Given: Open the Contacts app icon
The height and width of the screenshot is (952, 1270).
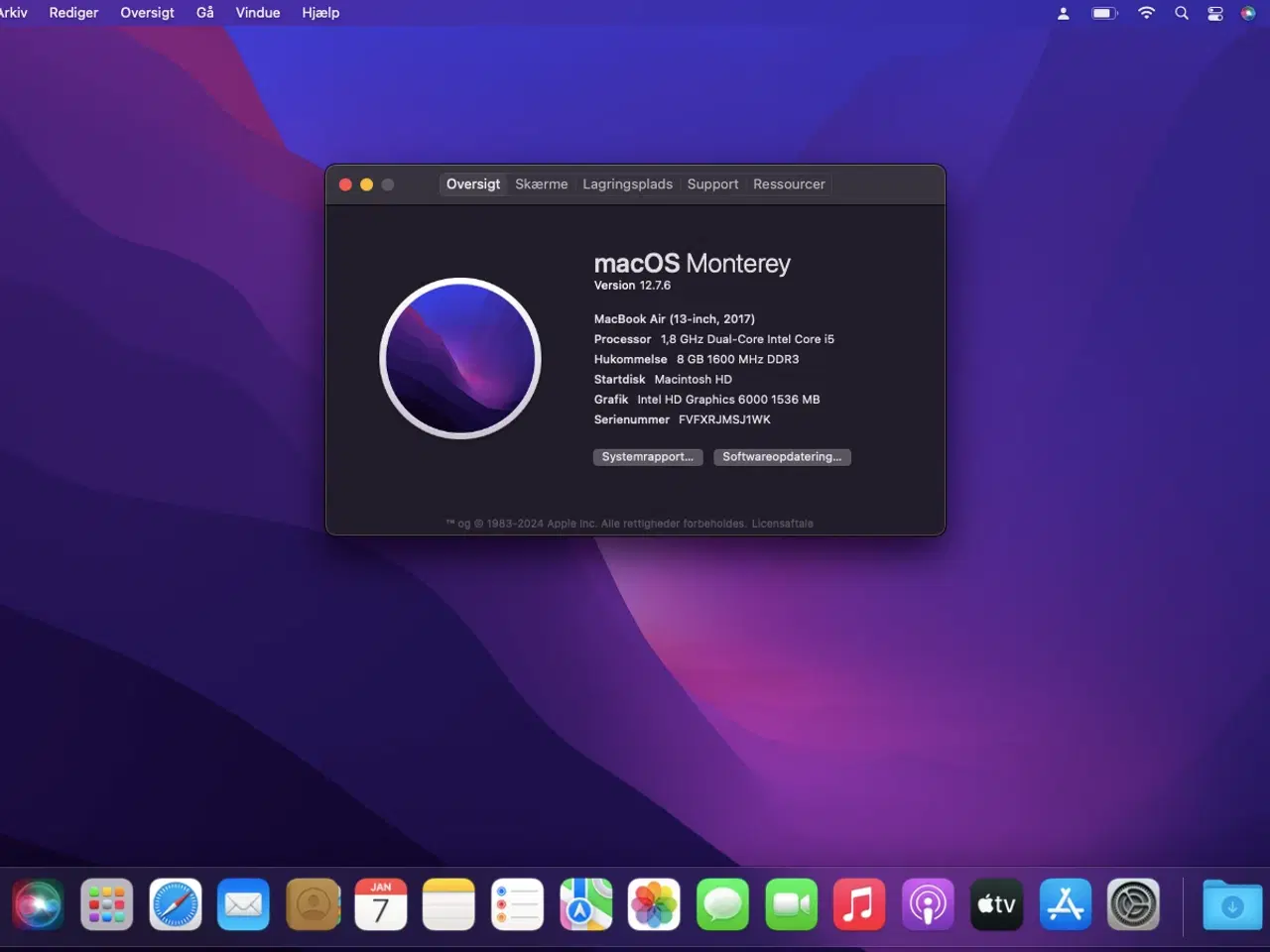Looking at the screenshot, I should click(313, 904).
